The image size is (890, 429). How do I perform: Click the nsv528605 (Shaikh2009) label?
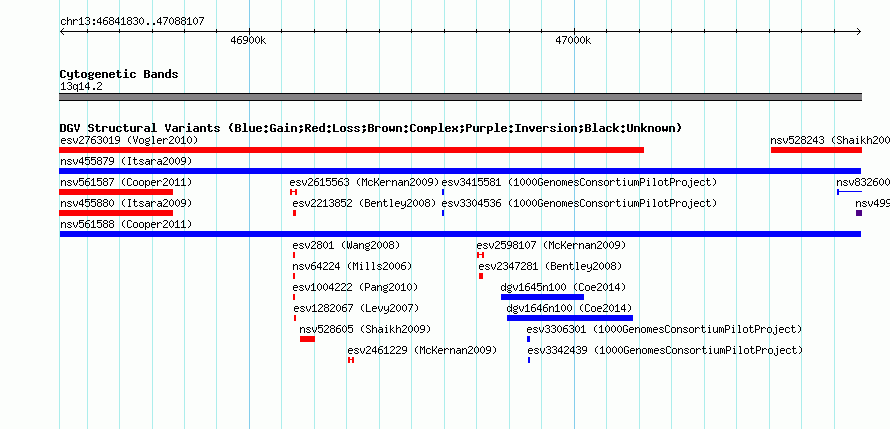[x=365, y=329]
